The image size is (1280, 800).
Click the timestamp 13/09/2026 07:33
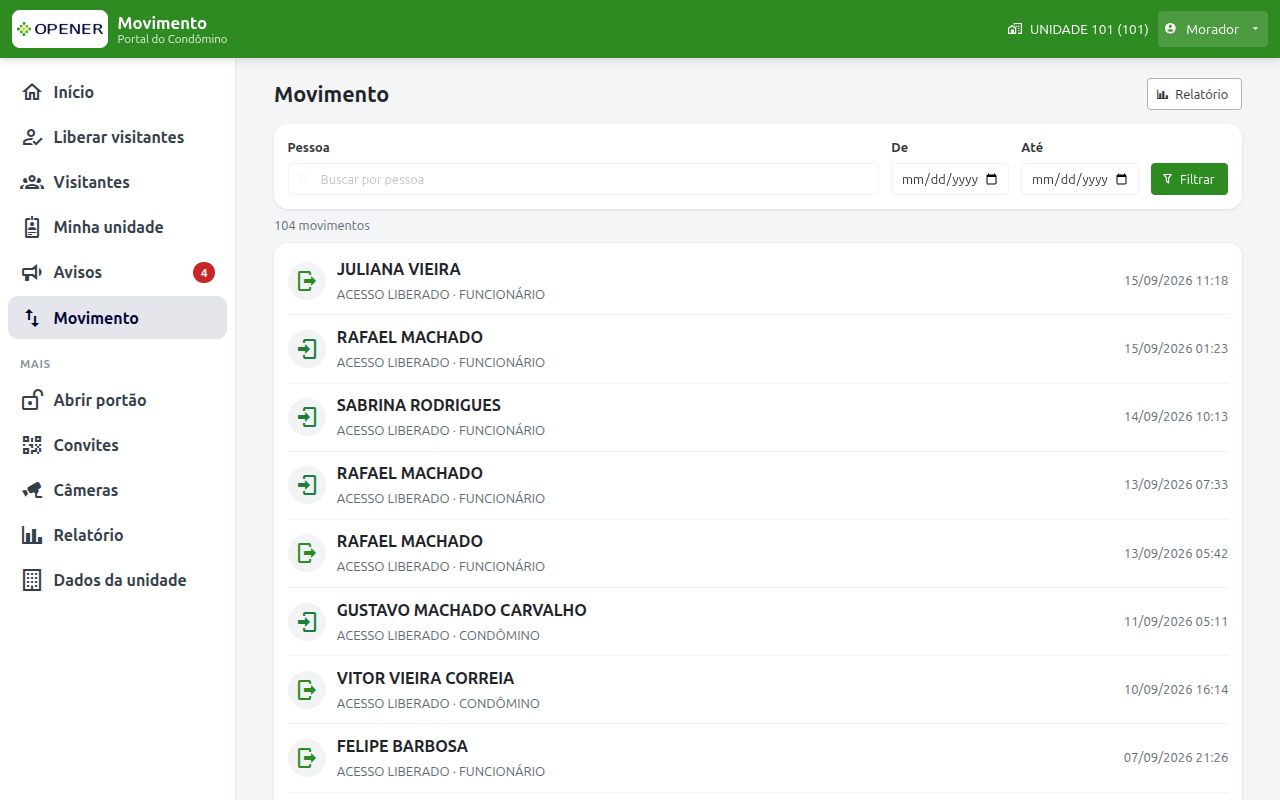coord(1176,484)
